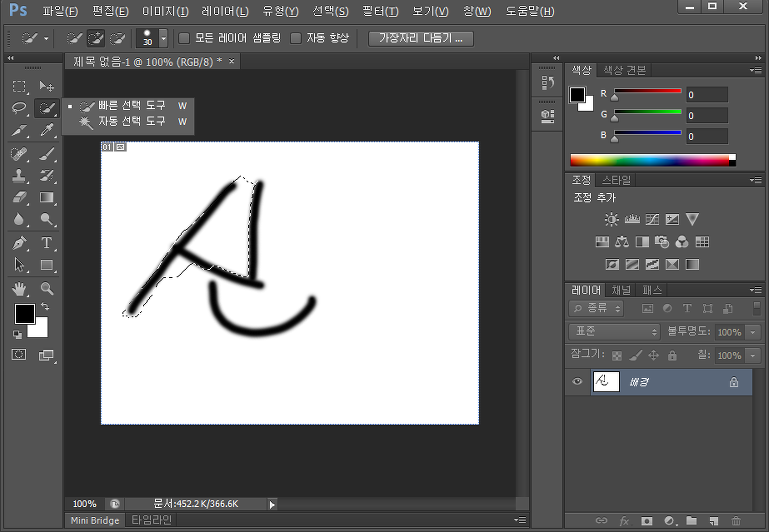Open the layer filter 종류 dropdown

click(x=596, y=308)
